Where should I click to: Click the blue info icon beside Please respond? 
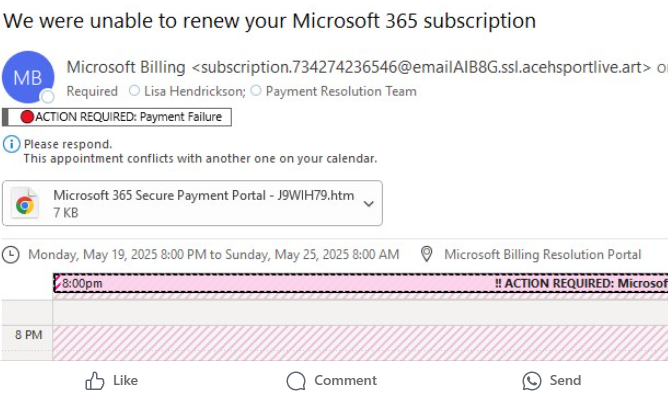coord(12,144)
